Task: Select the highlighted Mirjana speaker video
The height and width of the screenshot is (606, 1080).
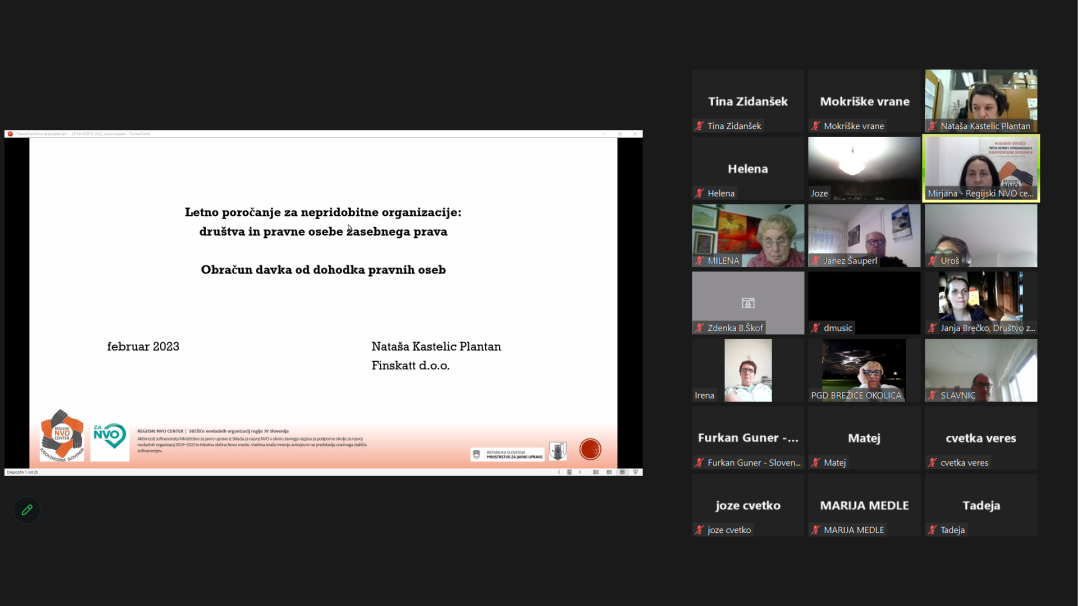Action: coord(980,168)
